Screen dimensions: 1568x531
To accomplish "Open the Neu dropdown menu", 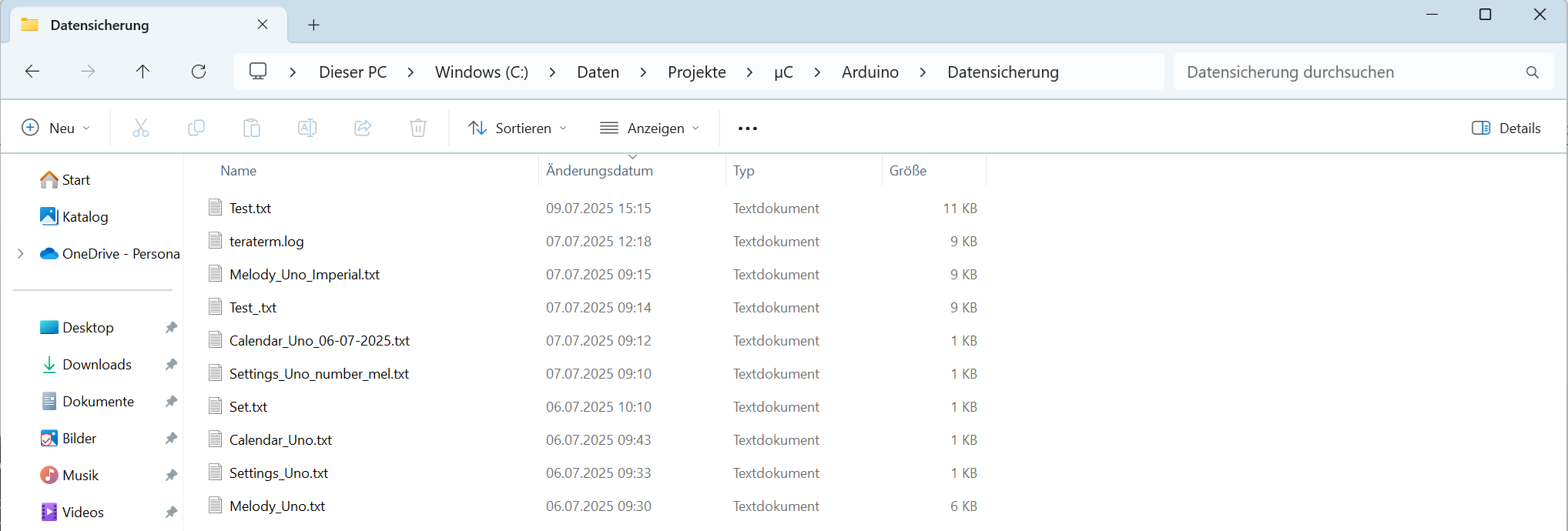I will tap(56, 128).
